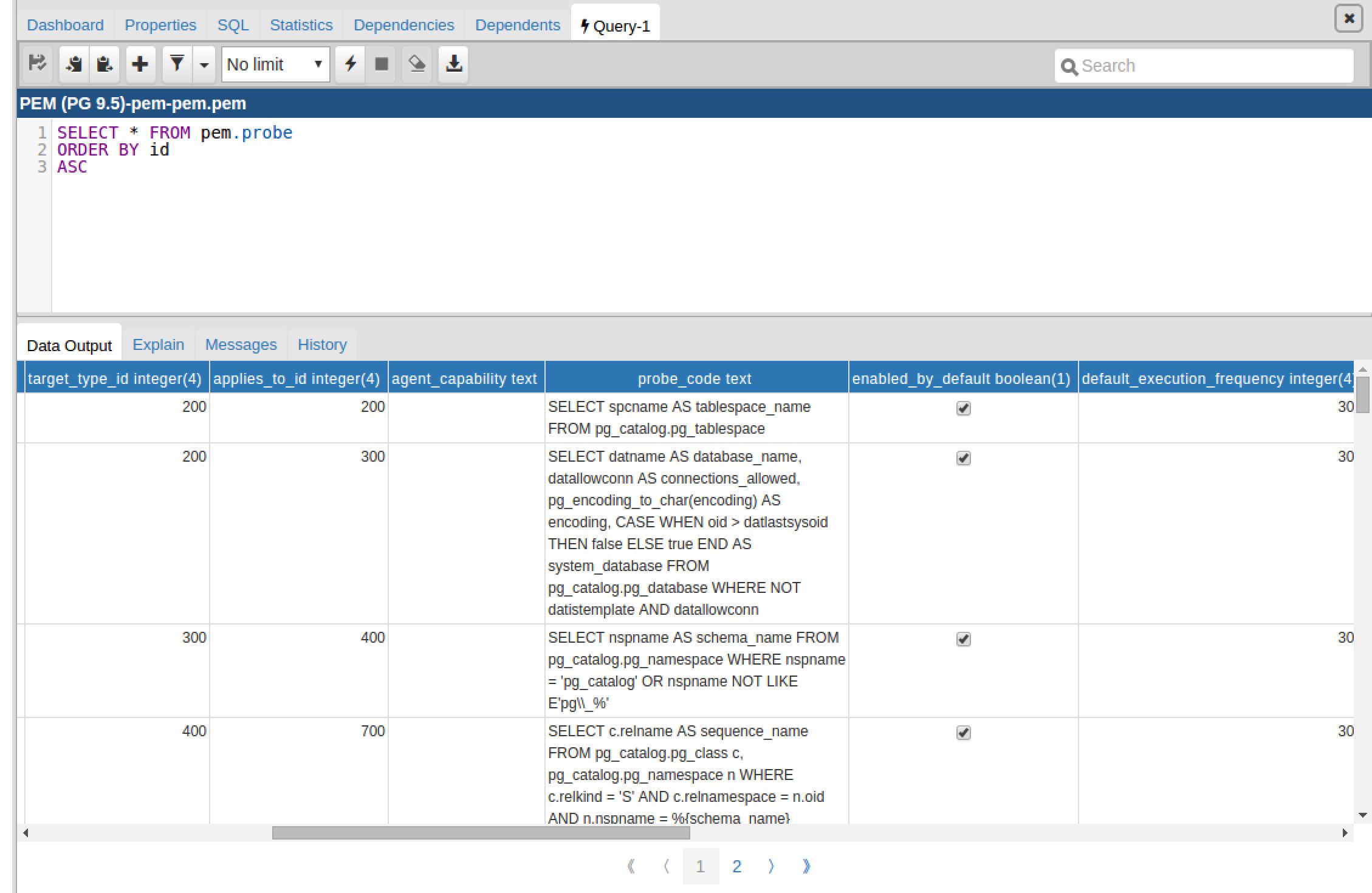Click the horizontal scrollbar thumb
Screen dimensions: 1372x893
point(480,833)
